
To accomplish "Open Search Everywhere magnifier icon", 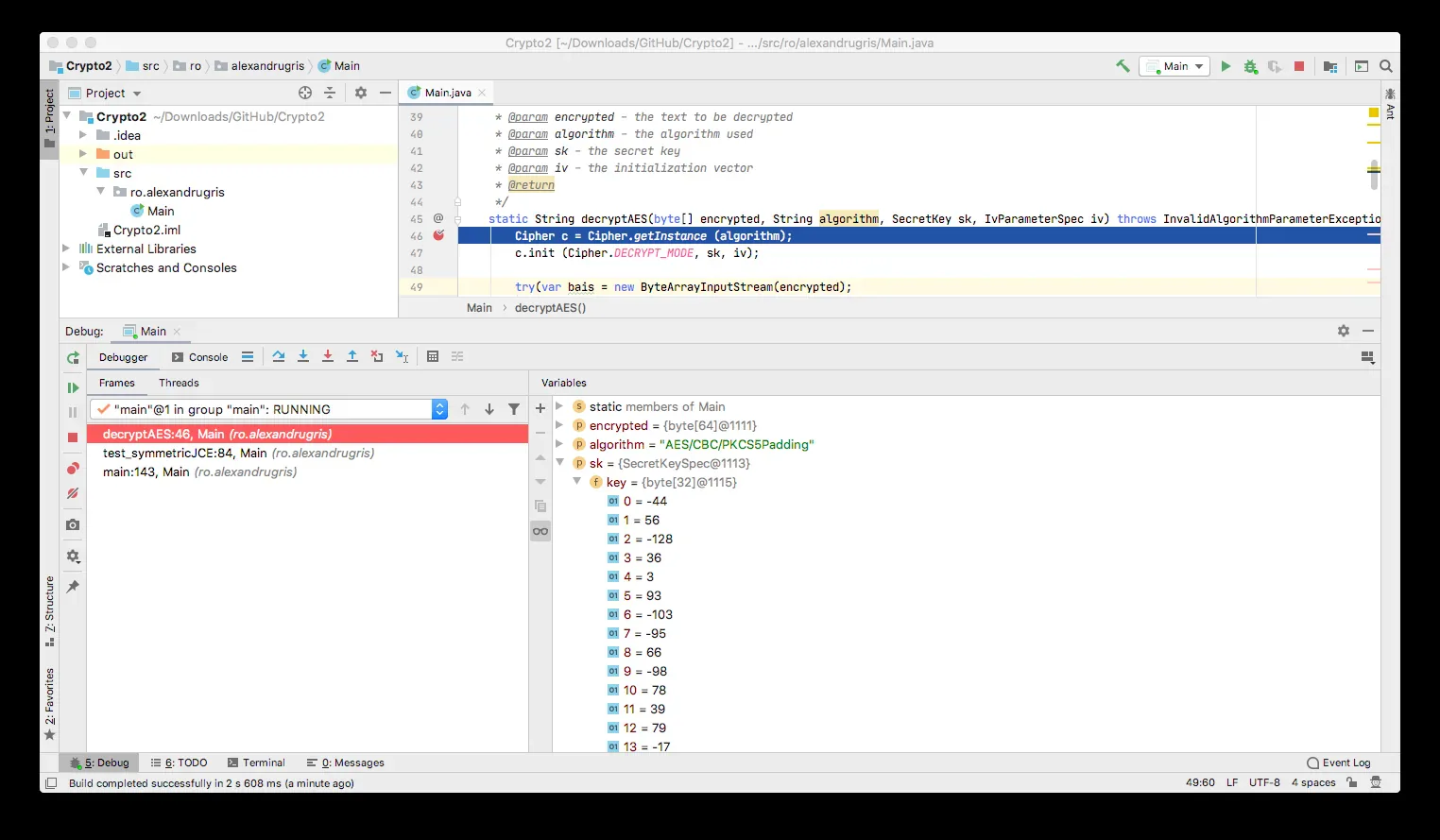I will [1386, 66].
